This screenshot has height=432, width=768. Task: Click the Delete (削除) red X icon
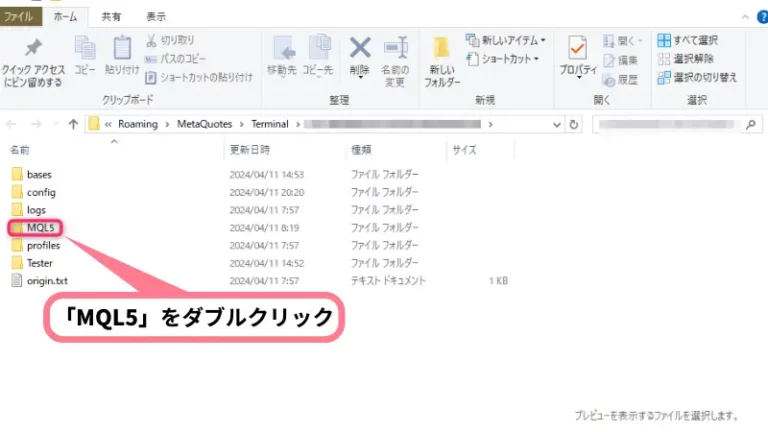(360, 49)
